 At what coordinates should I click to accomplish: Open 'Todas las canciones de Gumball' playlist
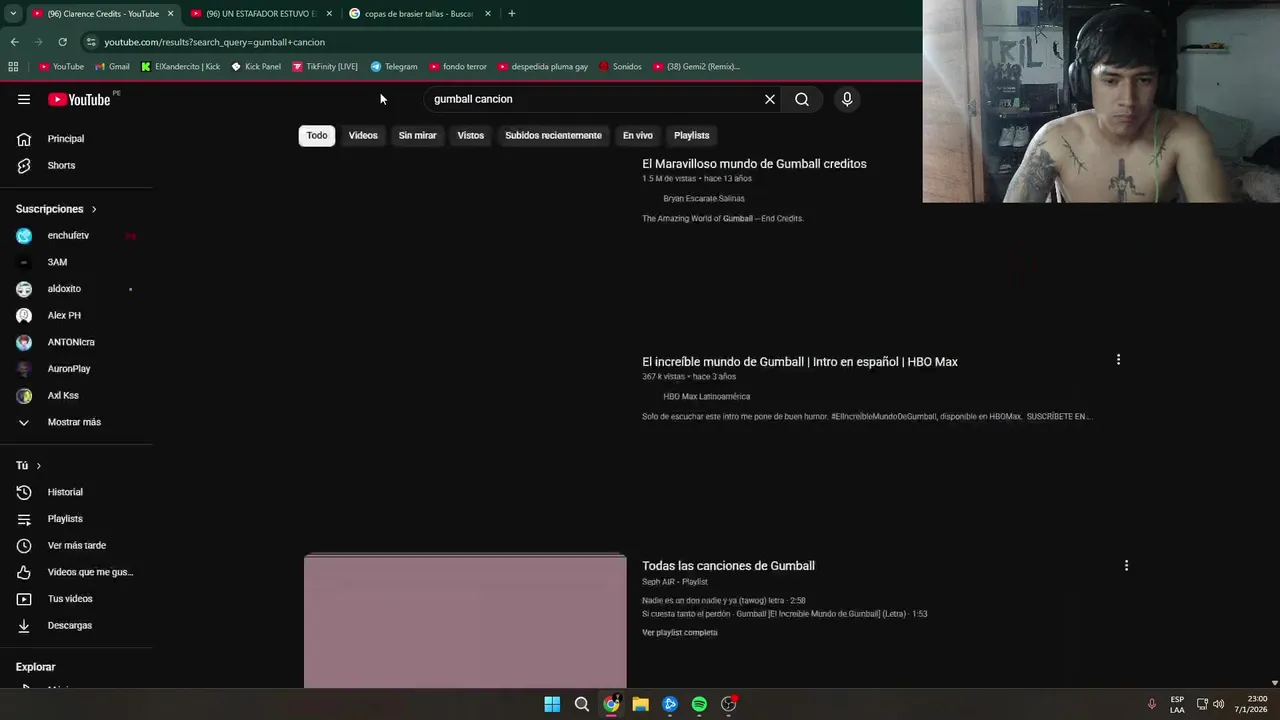(x=728, y=566)
